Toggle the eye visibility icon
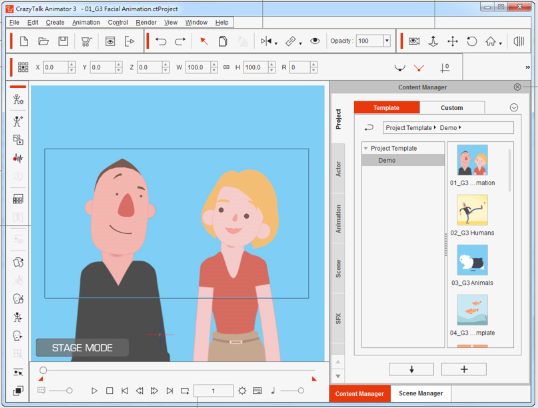This screenshot has width=538, height=408. tap(315, 41)
